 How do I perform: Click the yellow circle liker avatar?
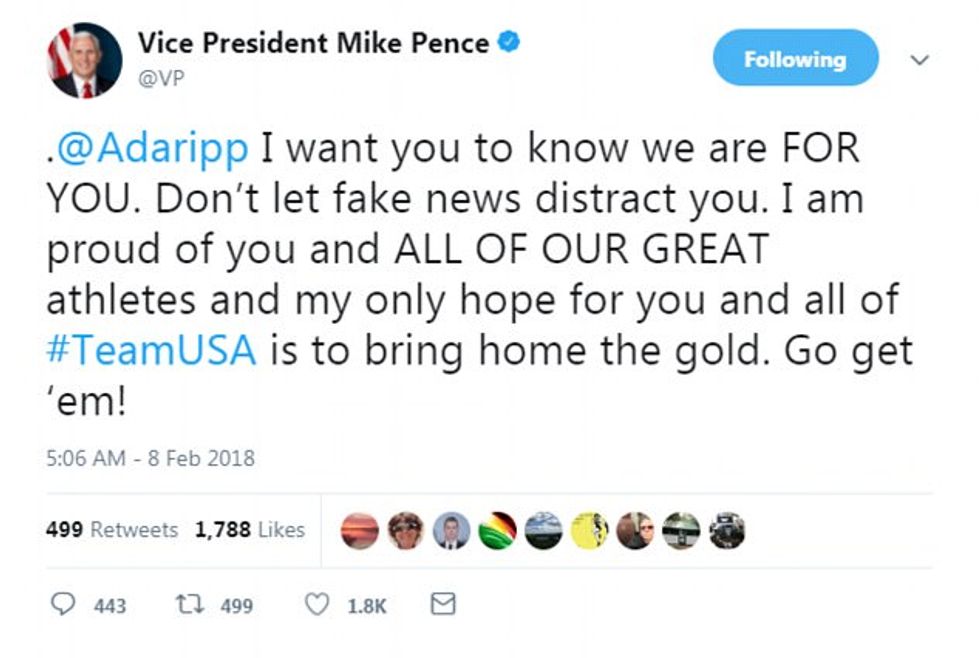pyautogui.click(x=589, y=530)
